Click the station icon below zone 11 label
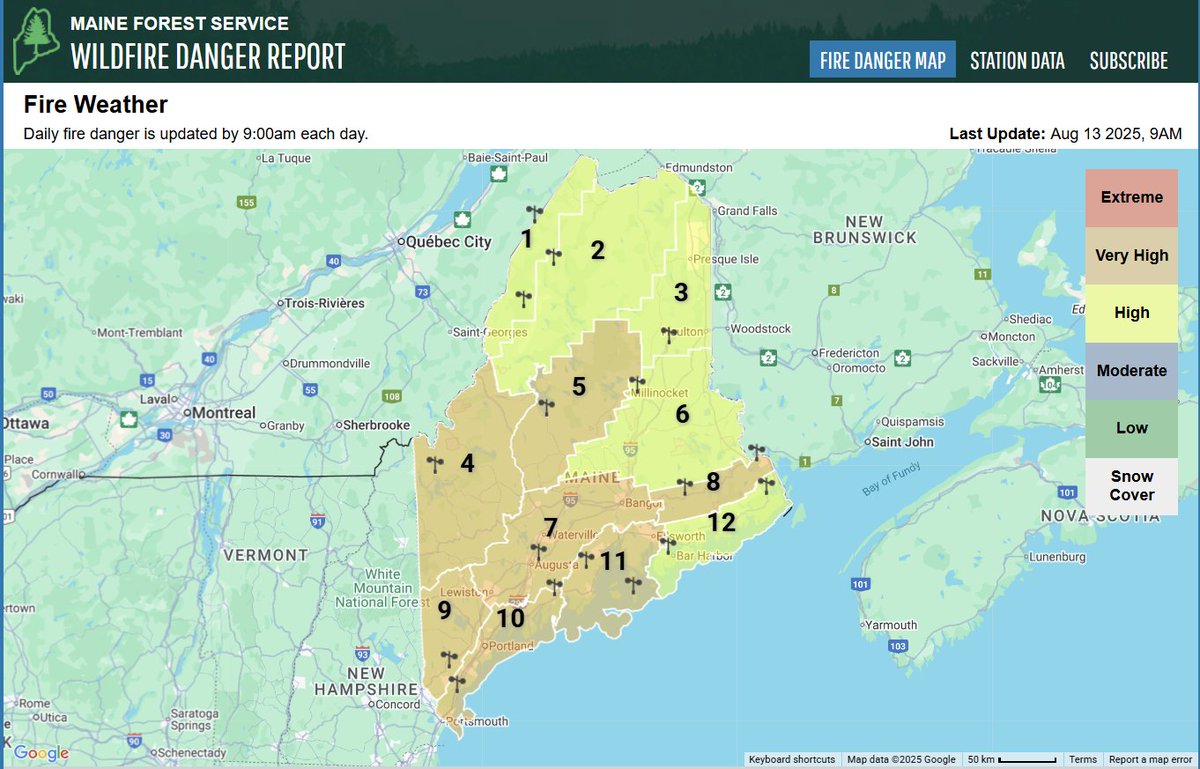The width and height of the screenshot is (1200, 769). point(631,583)
